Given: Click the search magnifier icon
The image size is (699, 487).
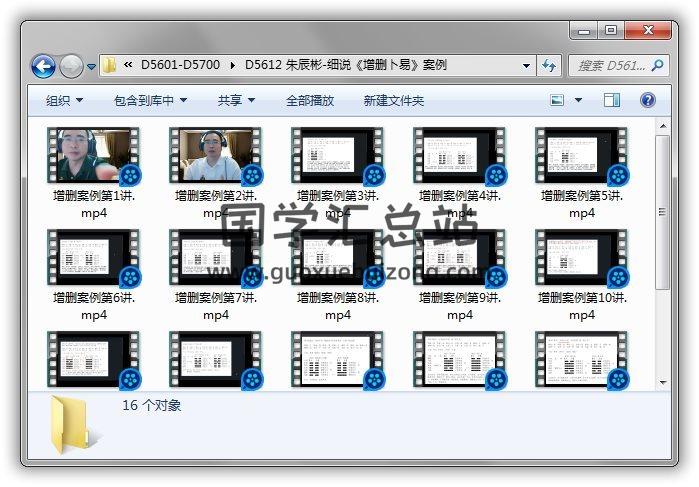Looking at the screenshot, I should (x=657, y=66).
